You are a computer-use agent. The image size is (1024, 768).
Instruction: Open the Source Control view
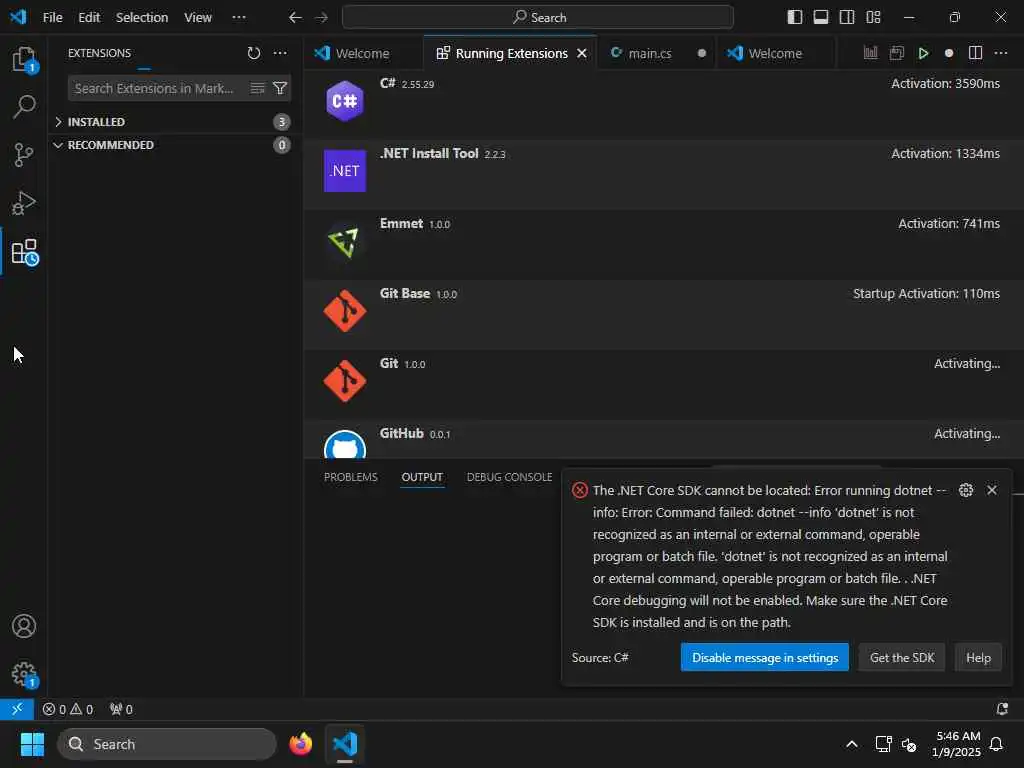coord(24,155)
